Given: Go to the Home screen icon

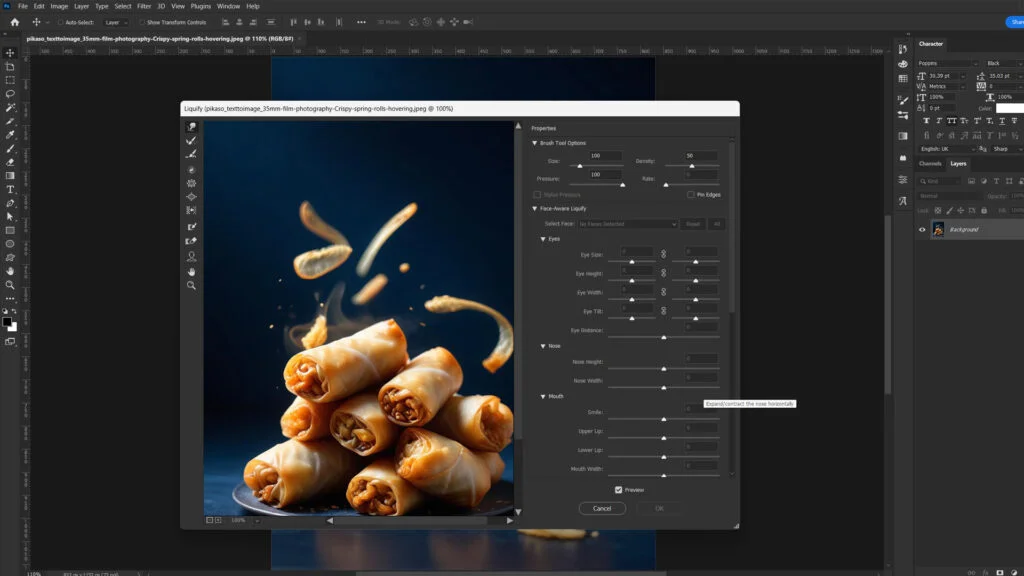Looking at the screenshot, I should tap(14, 22).
